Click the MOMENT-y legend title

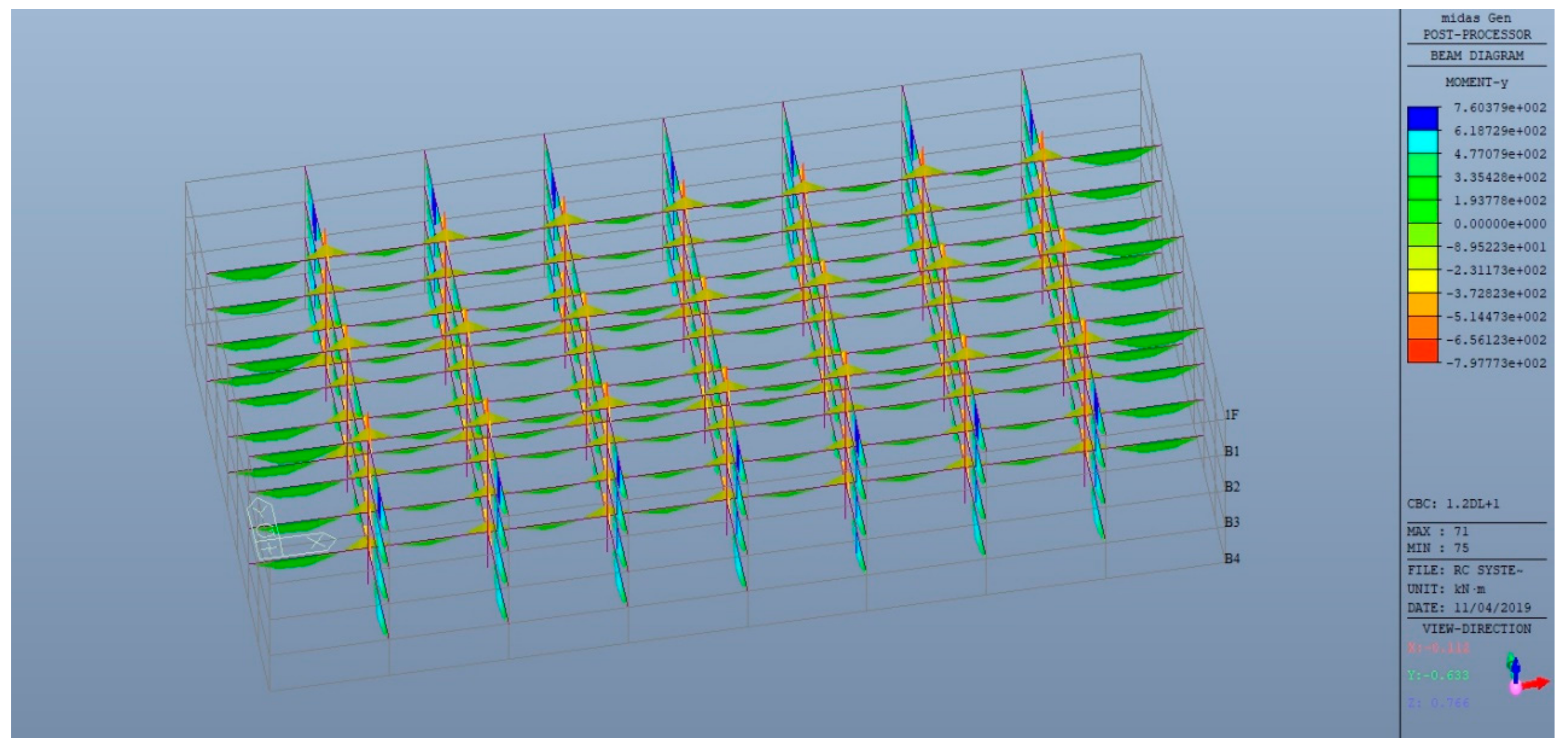(1477, 82)
